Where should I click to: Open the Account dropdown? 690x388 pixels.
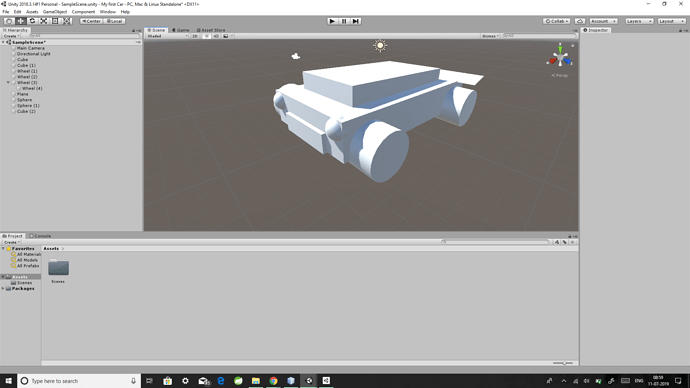coord(603,21)
